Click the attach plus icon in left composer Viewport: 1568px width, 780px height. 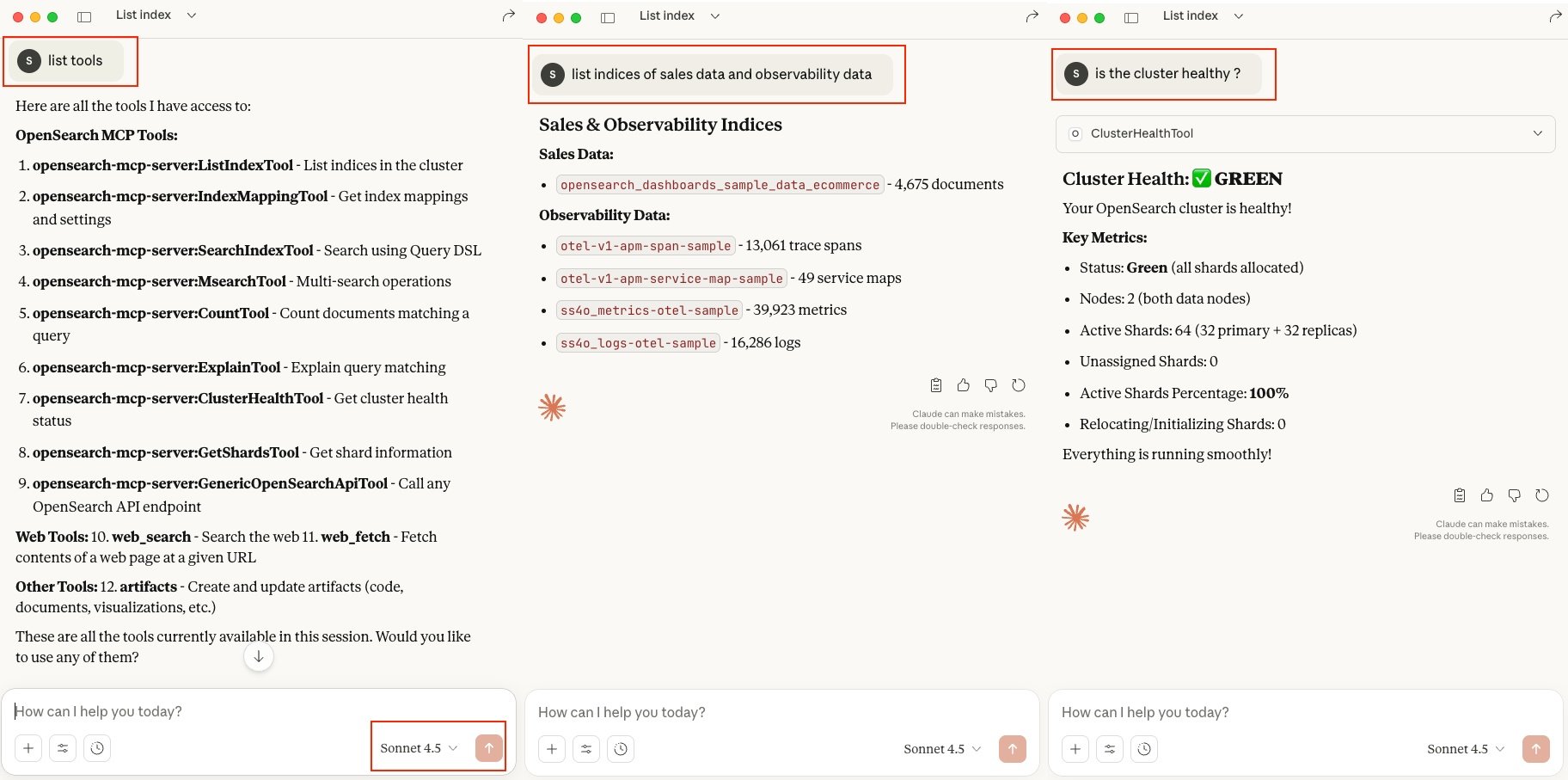28,748
